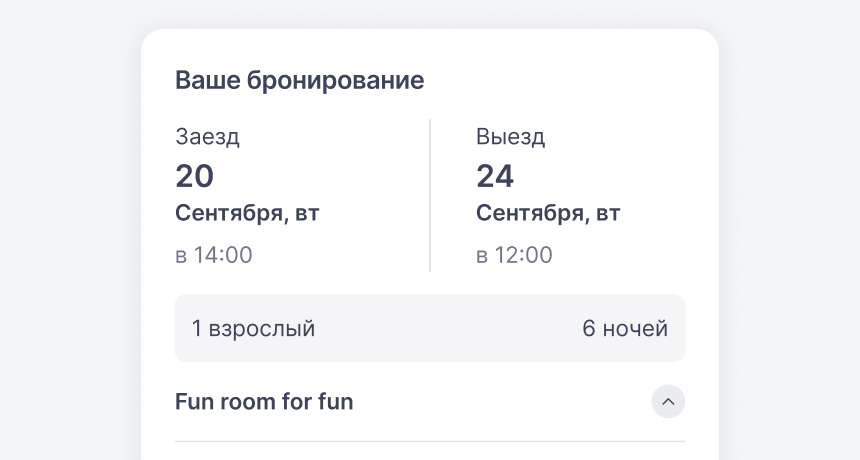Click the 6 ночей nights count
This screenshot has width=860, height=460.
click(625, 328)
